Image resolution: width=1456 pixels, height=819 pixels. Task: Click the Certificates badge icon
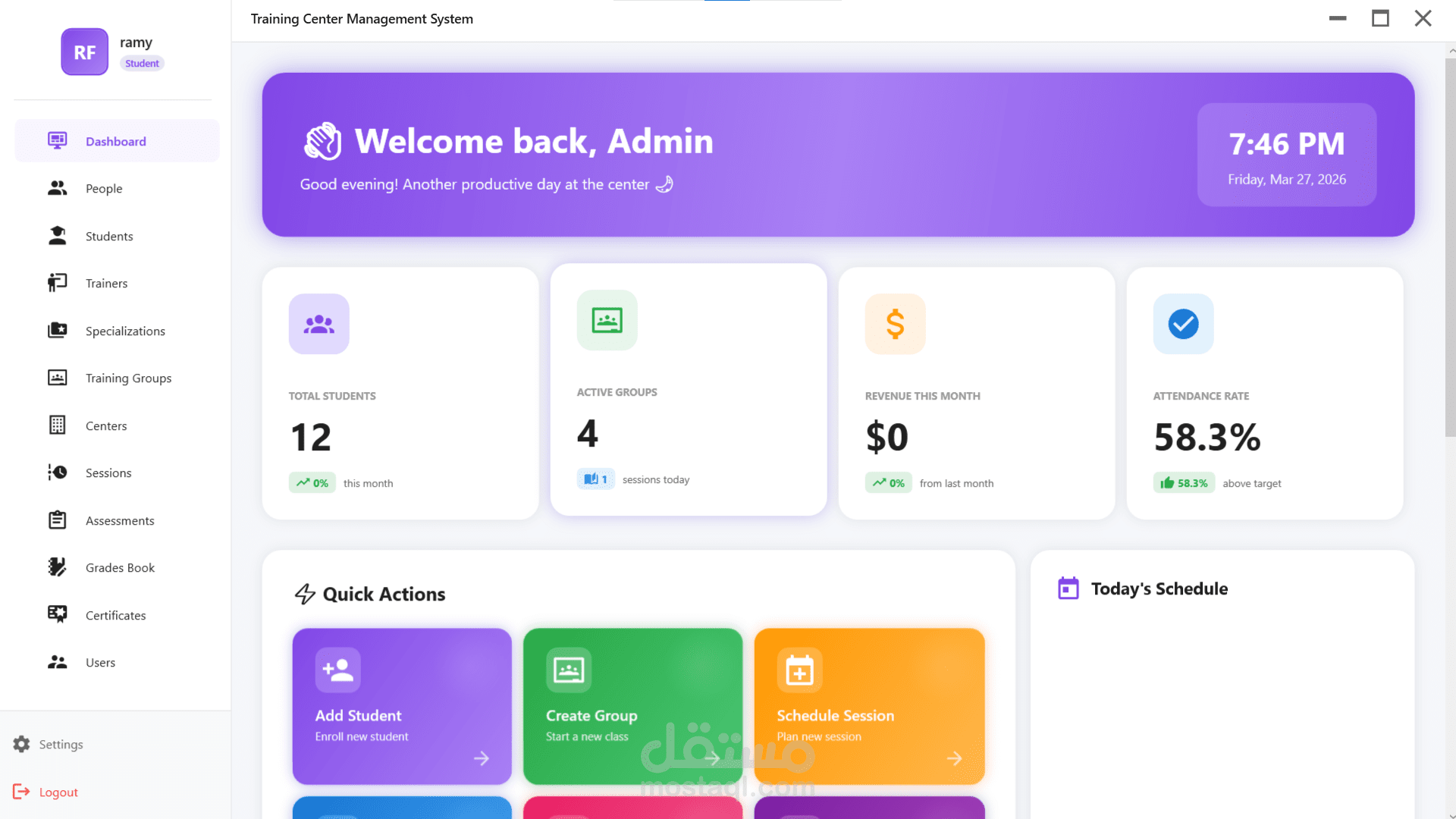pyautogui.click(x=58, y=615)
